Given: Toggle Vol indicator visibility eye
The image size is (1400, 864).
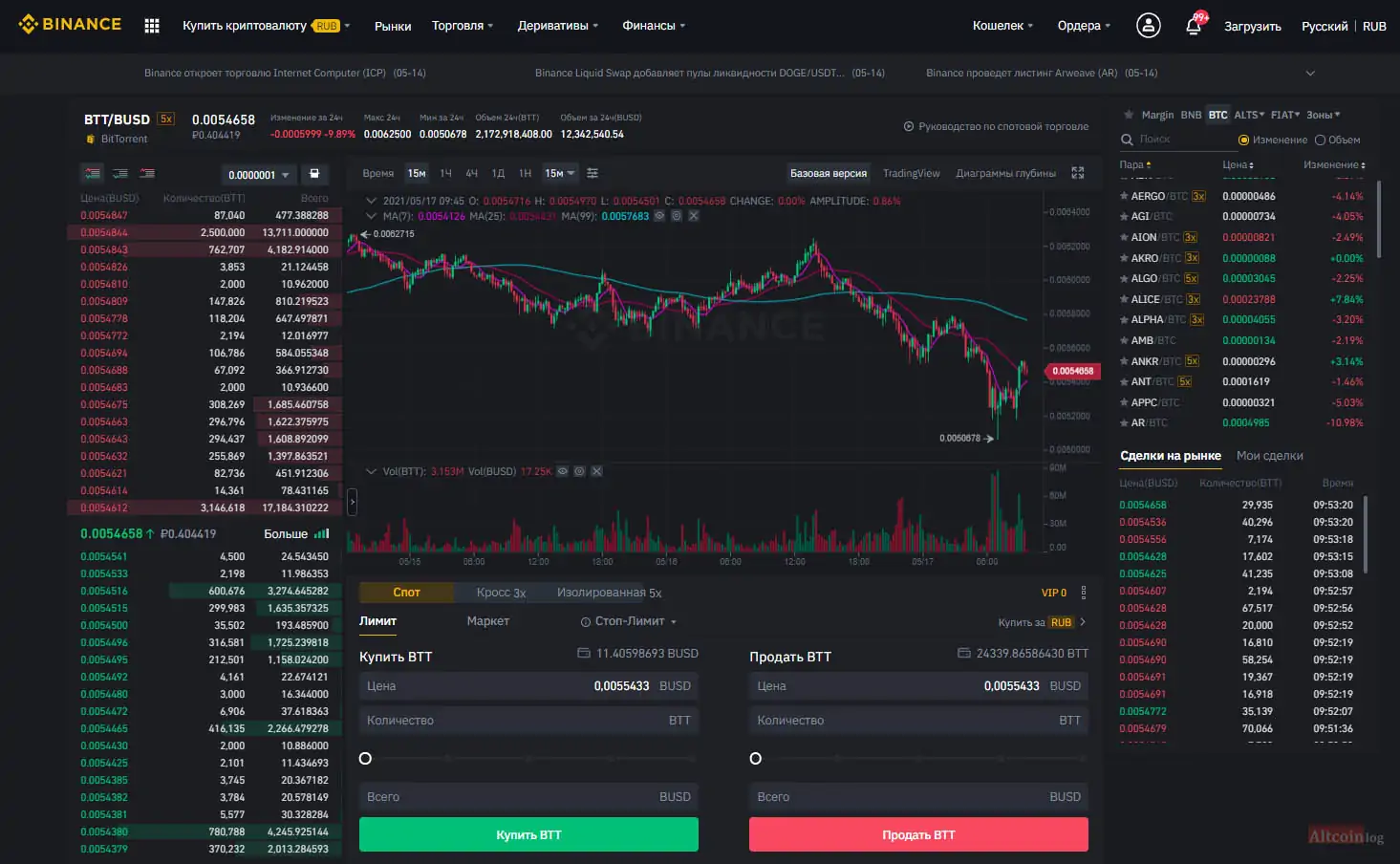Looking at the screenshot, I should pos(563,471).
